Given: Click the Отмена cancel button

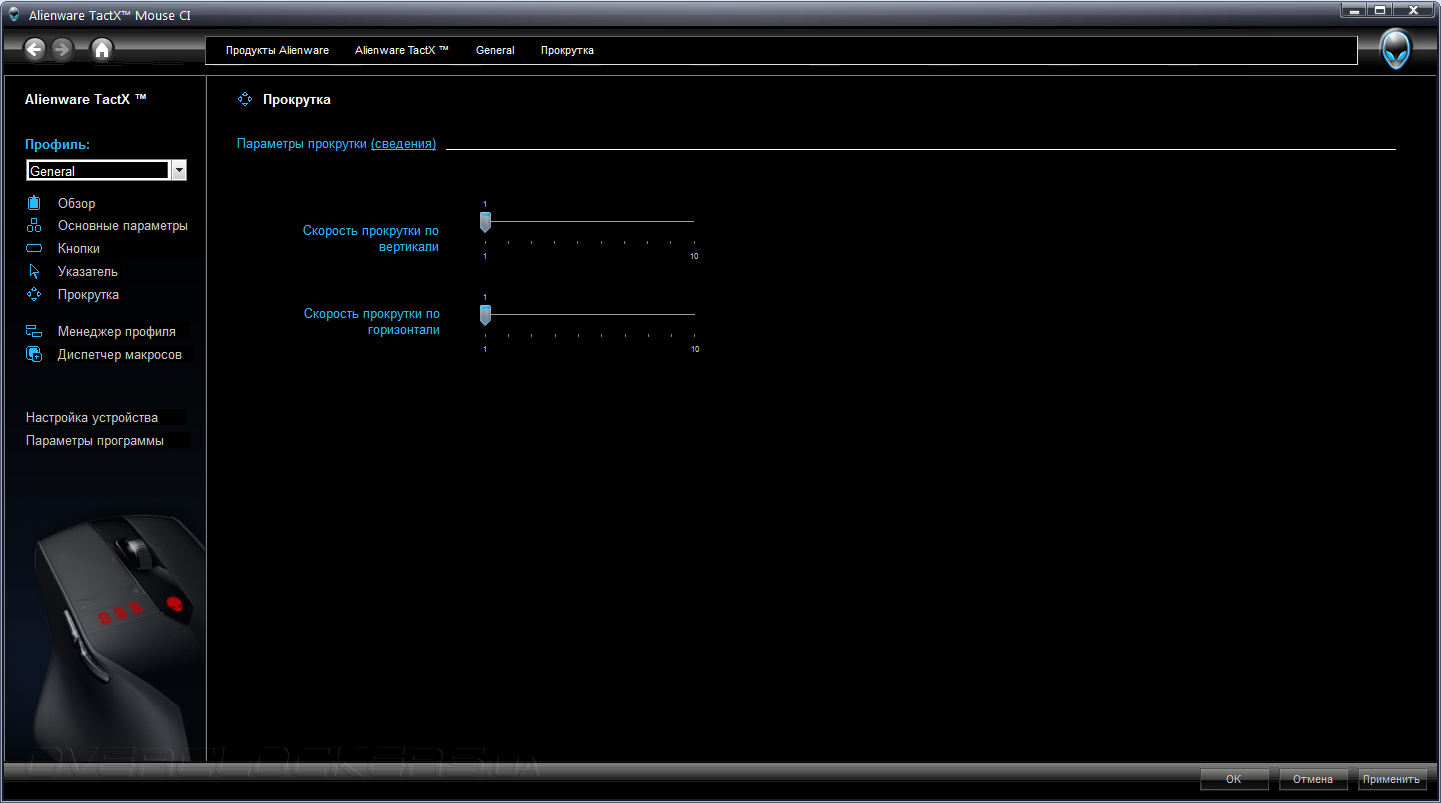Looking at the screenshot, I should [x=1312, y=779].
